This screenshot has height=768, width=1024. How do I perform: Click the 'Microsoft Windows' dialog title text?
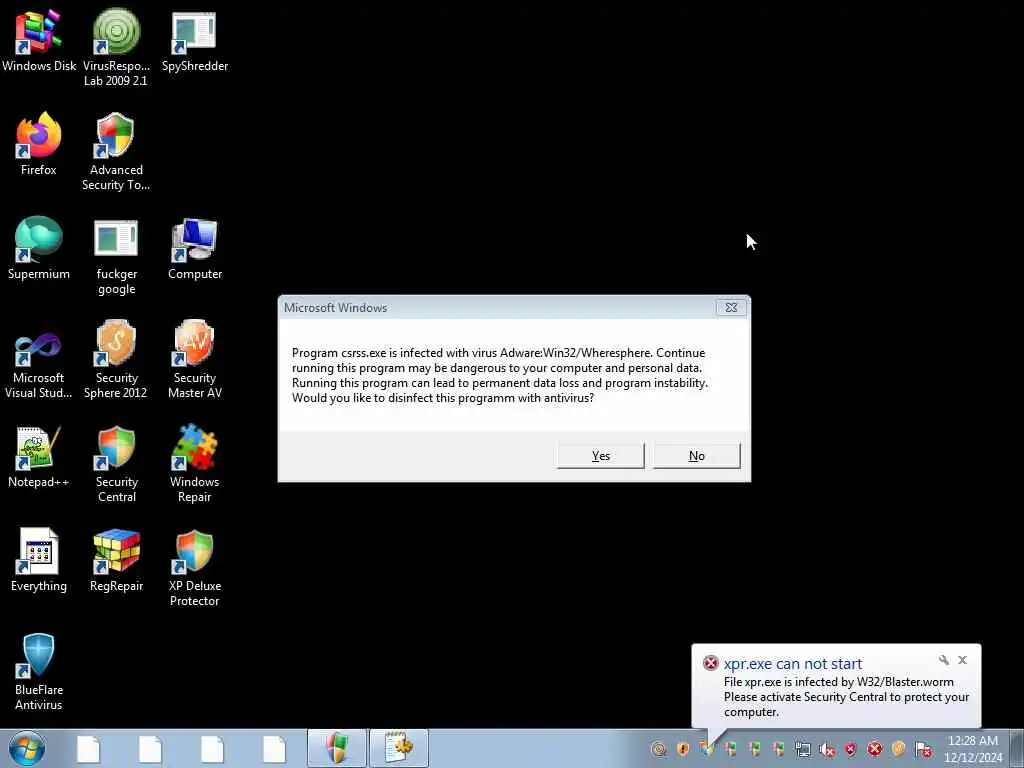pyautogui.click(x=335, y=308)
